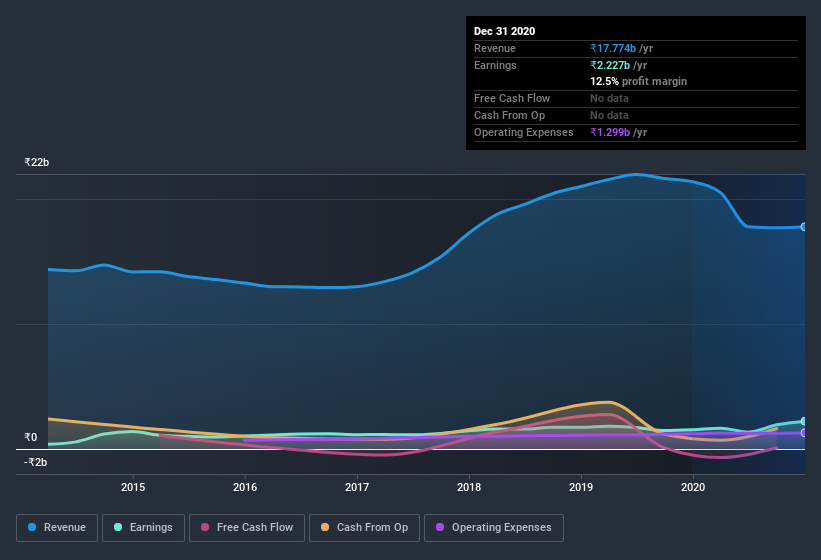Click the 2017 x-axis label
The width and height of the screenshot is (821, 560).
click(357, 487)
